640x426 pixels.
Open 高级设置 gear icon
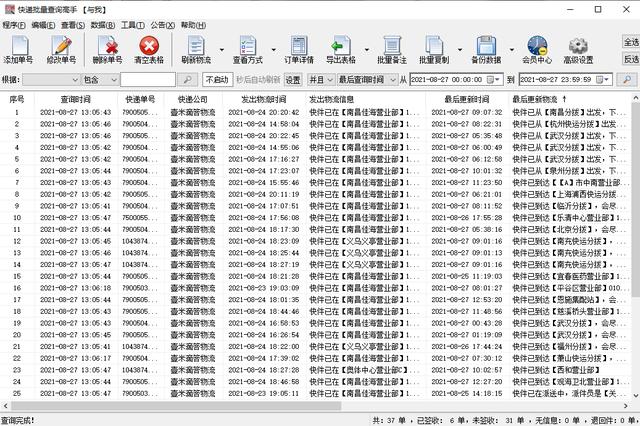coord(577,47)
